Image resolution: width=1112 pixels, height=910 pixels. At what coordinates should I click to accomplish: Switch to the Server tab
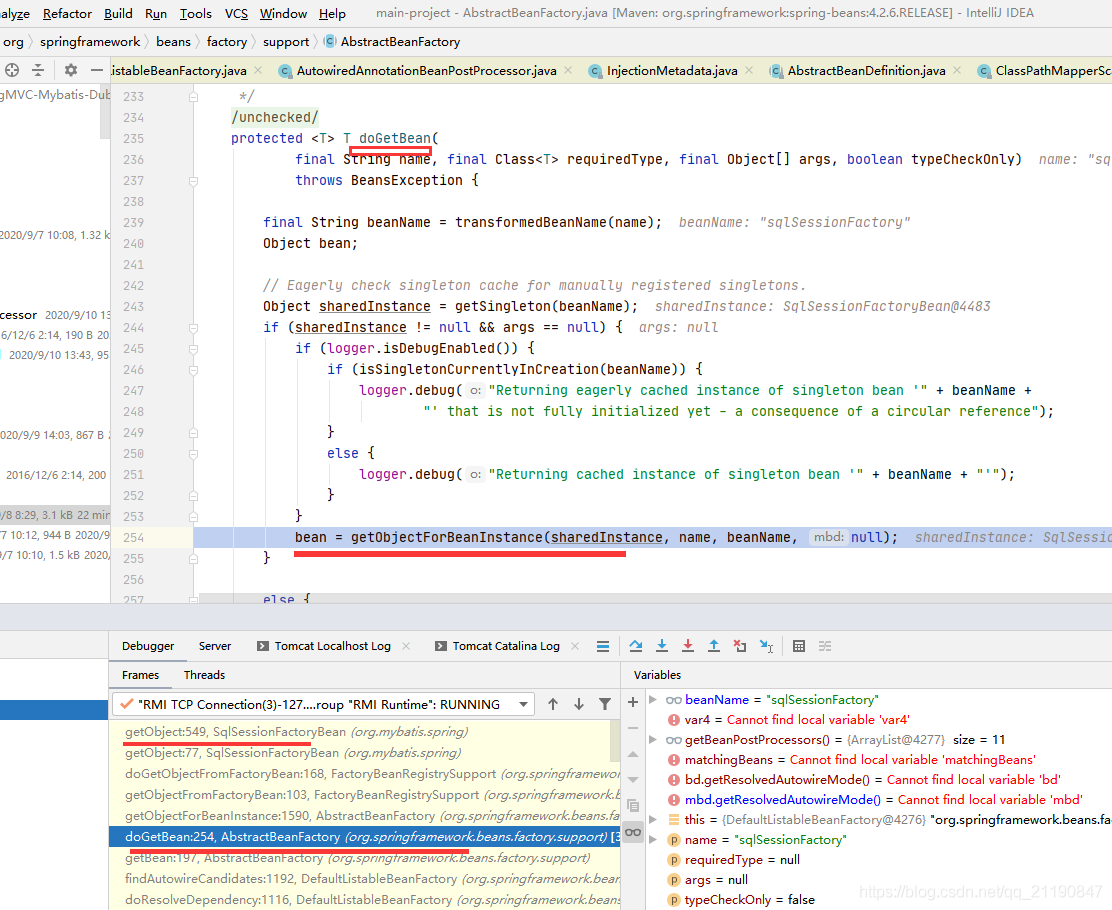pos(215,645)
